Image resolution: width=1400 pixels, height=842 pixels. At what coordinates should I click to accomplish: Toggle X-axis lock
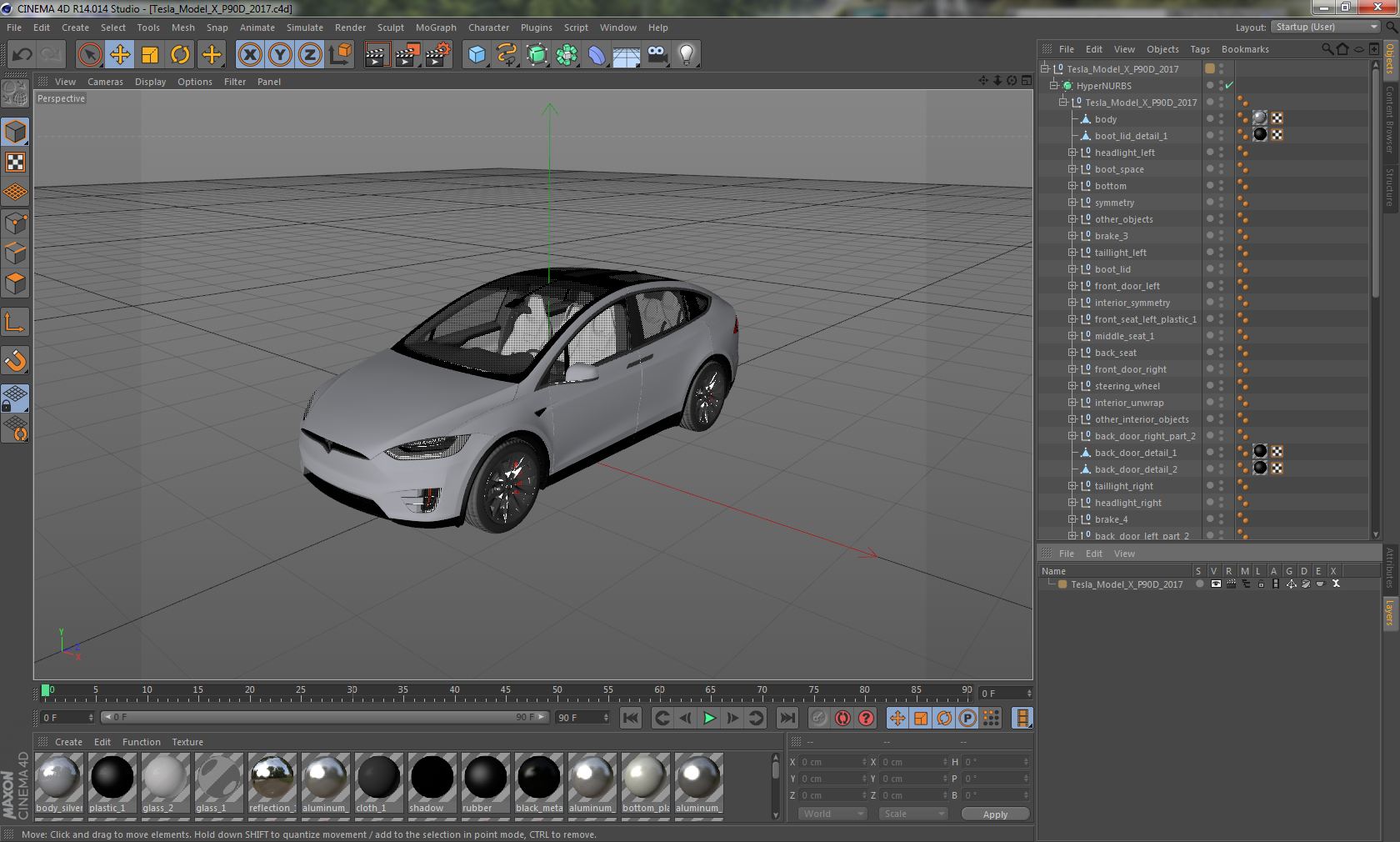[x=249, y=55]
